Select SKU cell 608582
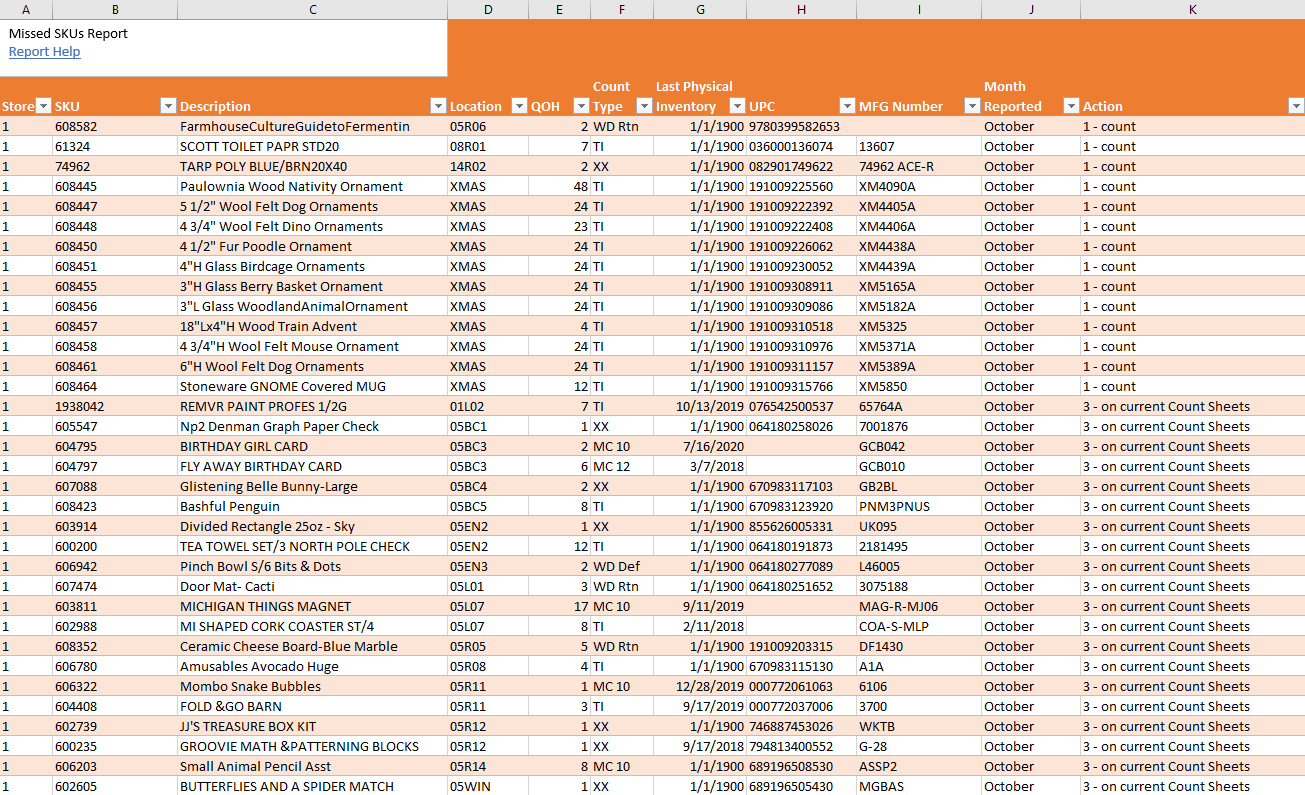1305x795 pixels. pos(115,126)
